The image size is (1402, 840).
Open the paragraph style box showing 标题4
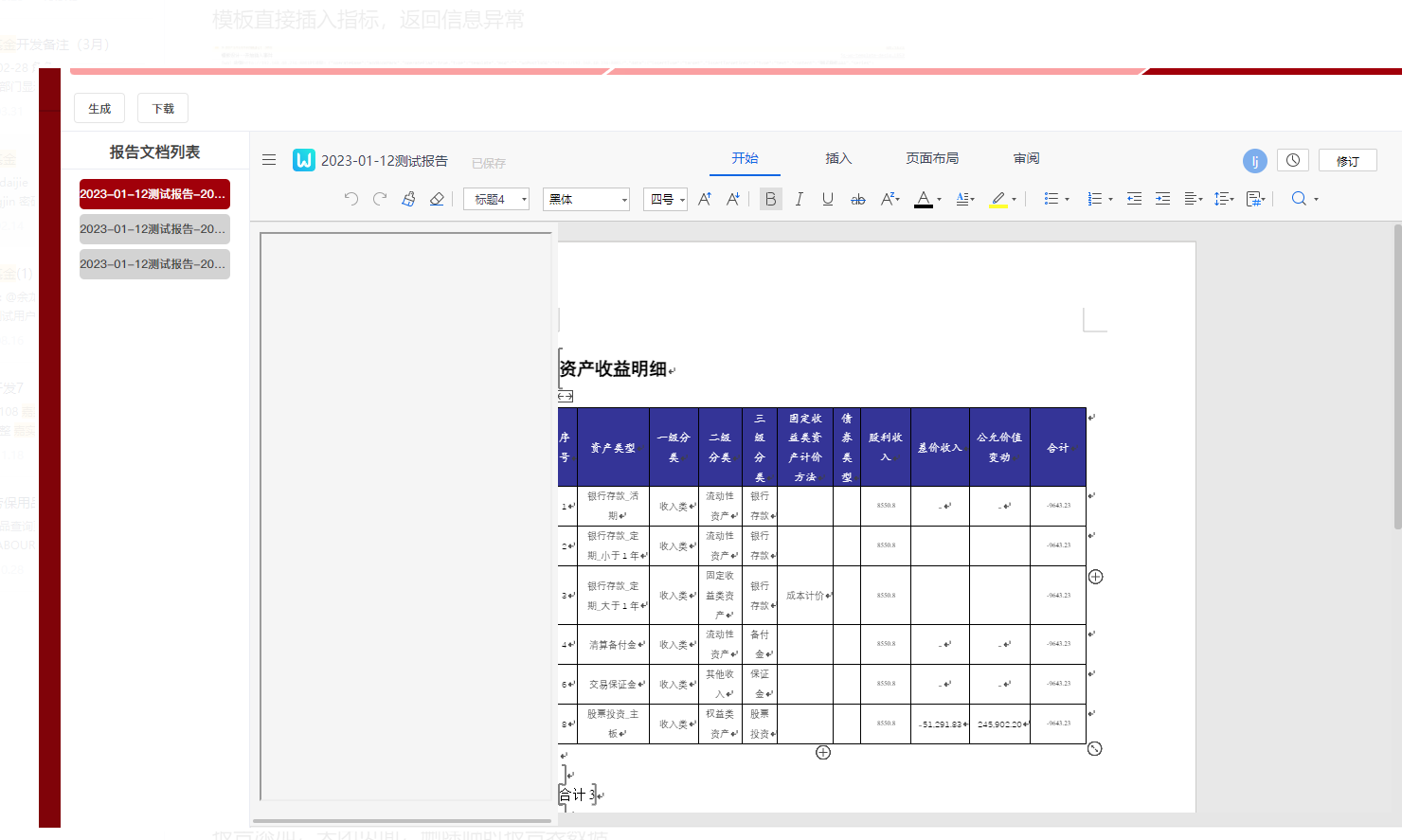tap(496, 199)
